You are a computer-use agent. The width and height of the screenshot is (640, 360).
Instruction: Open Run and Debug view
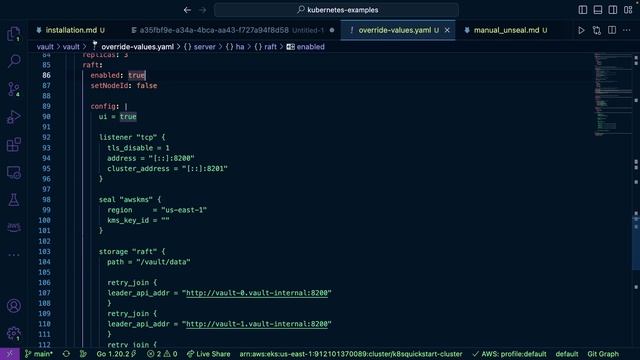click(x=14, y=117)
